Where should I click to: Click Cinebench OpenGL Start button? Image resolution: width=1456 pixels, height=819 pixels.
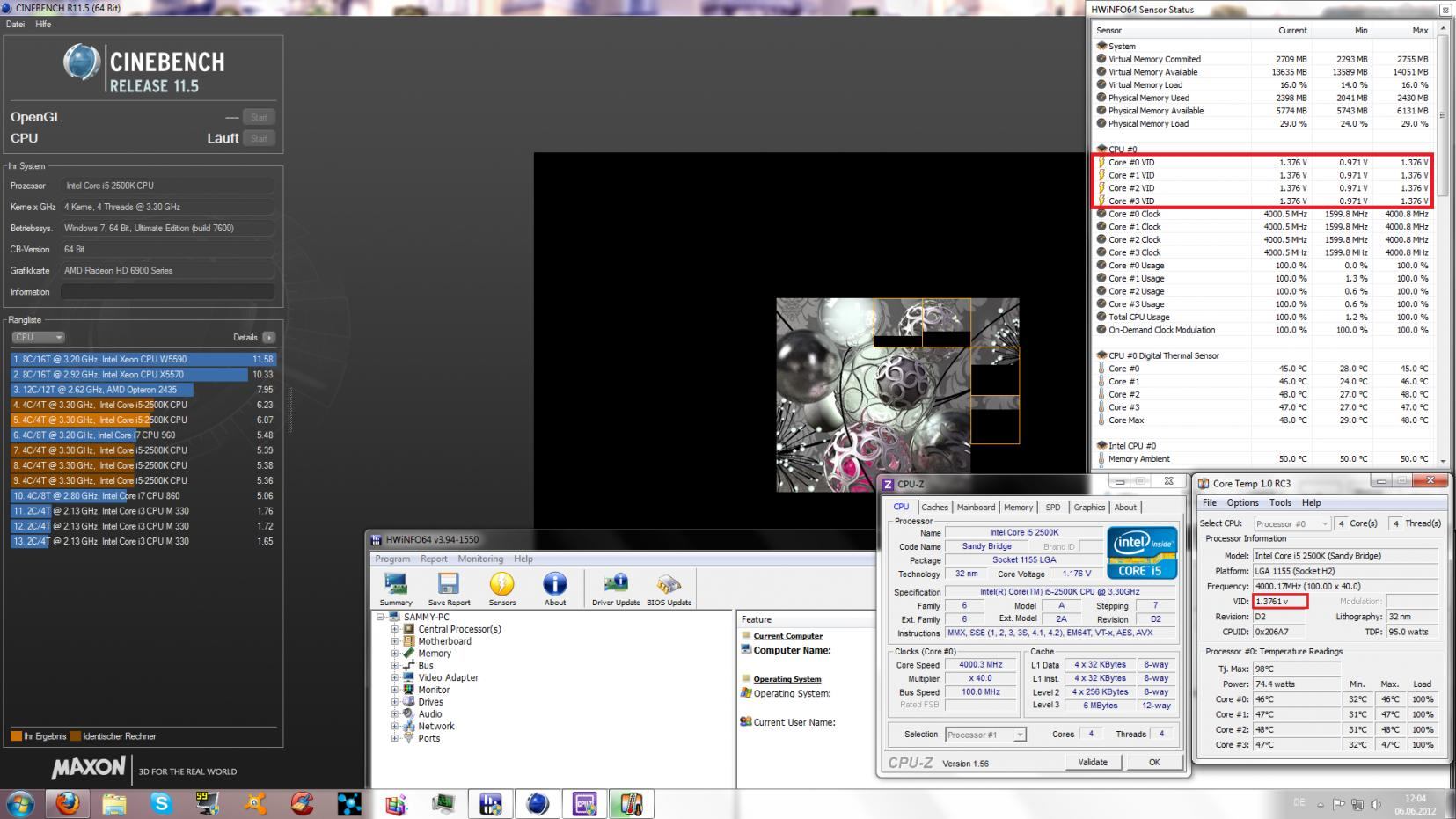click(259, 117)
